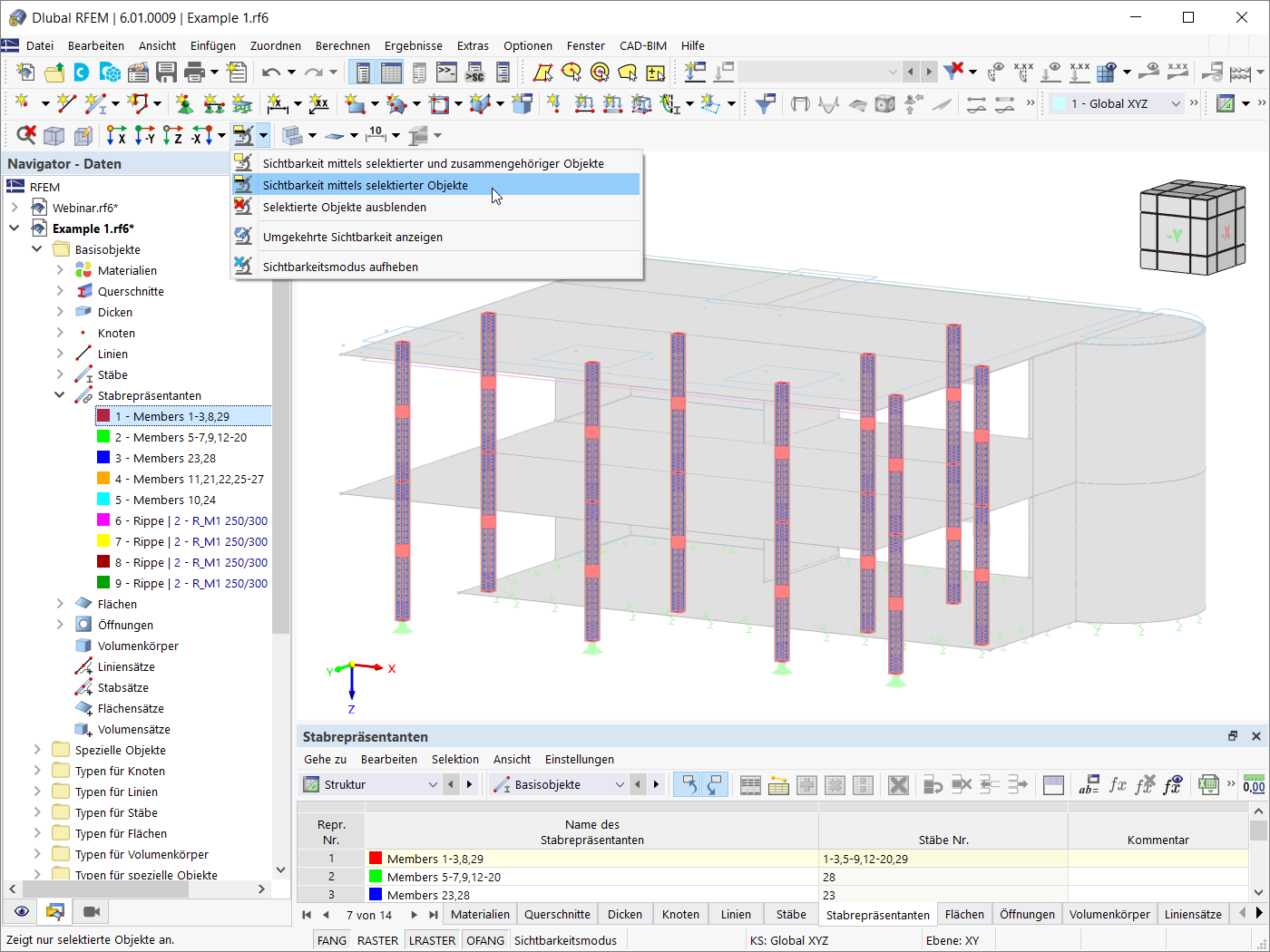1270x952 pixels.
Task: Click the Export to Excel table icon
Action: click(1207, 784)
